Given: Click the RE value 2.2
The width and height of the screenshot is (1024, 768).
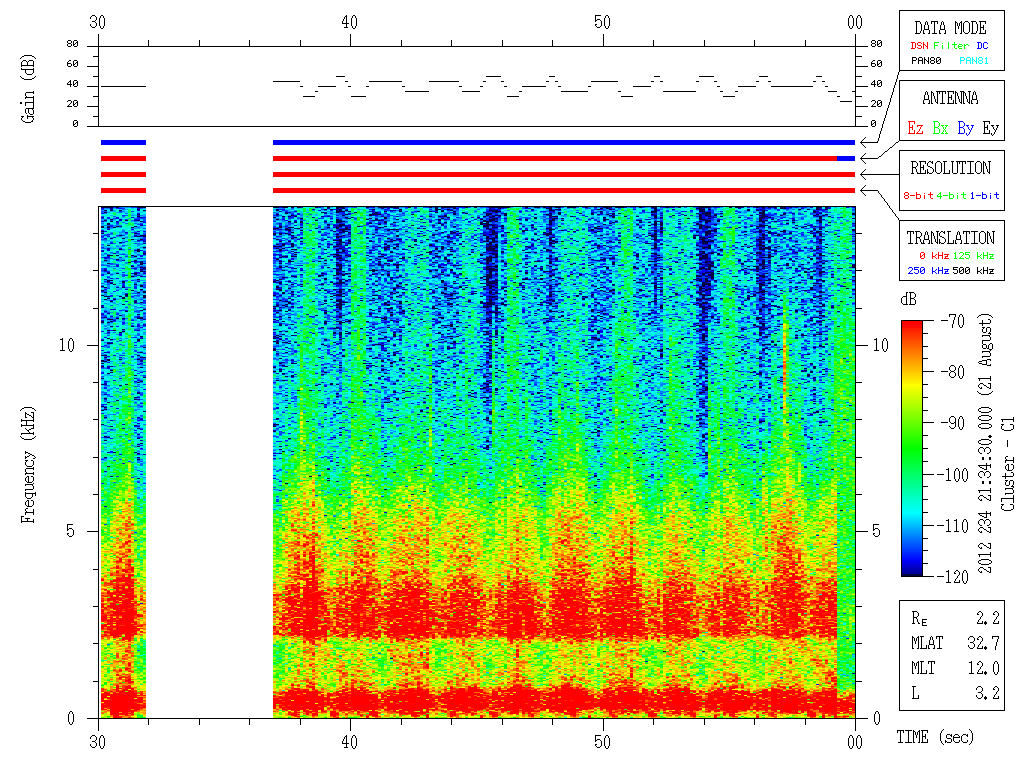Looking at the screenshot, I should [x=987, y=618].
